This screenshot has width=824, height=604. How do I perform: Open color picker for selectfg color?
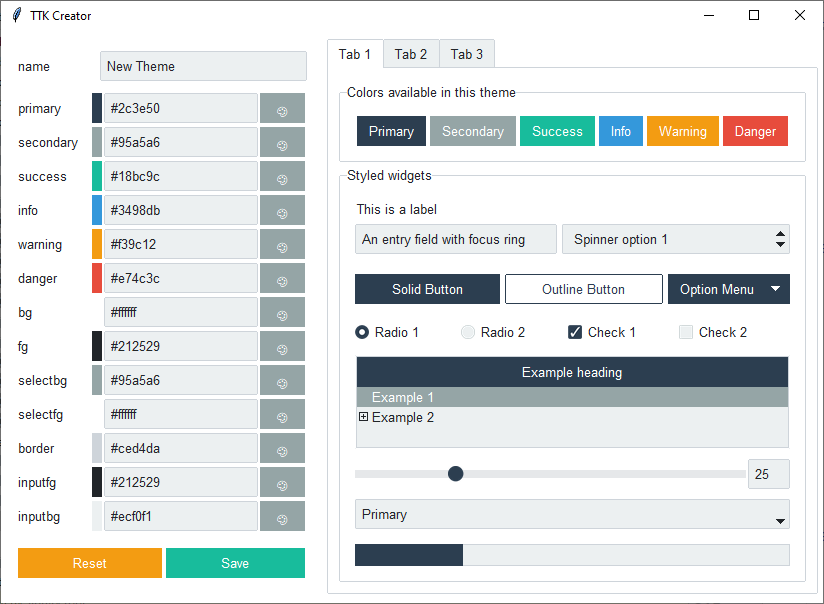point(282,414)
